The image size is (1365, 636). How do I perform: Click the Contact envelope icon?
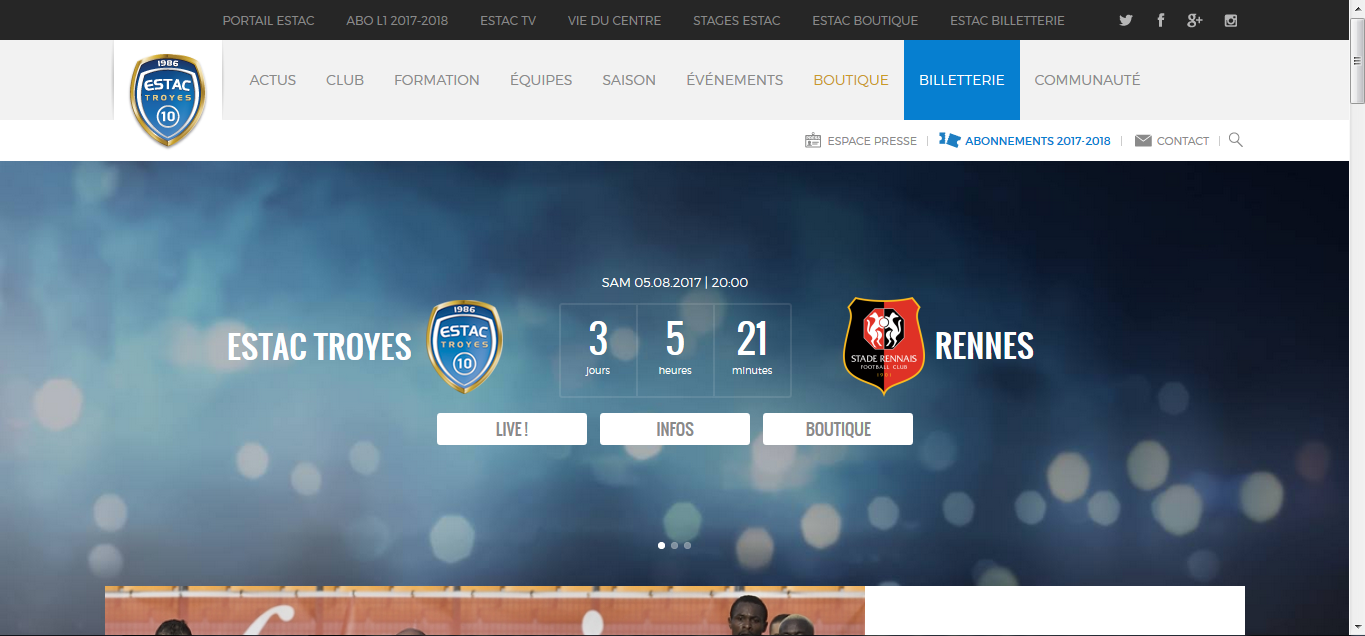click(x=1143, y=141)
